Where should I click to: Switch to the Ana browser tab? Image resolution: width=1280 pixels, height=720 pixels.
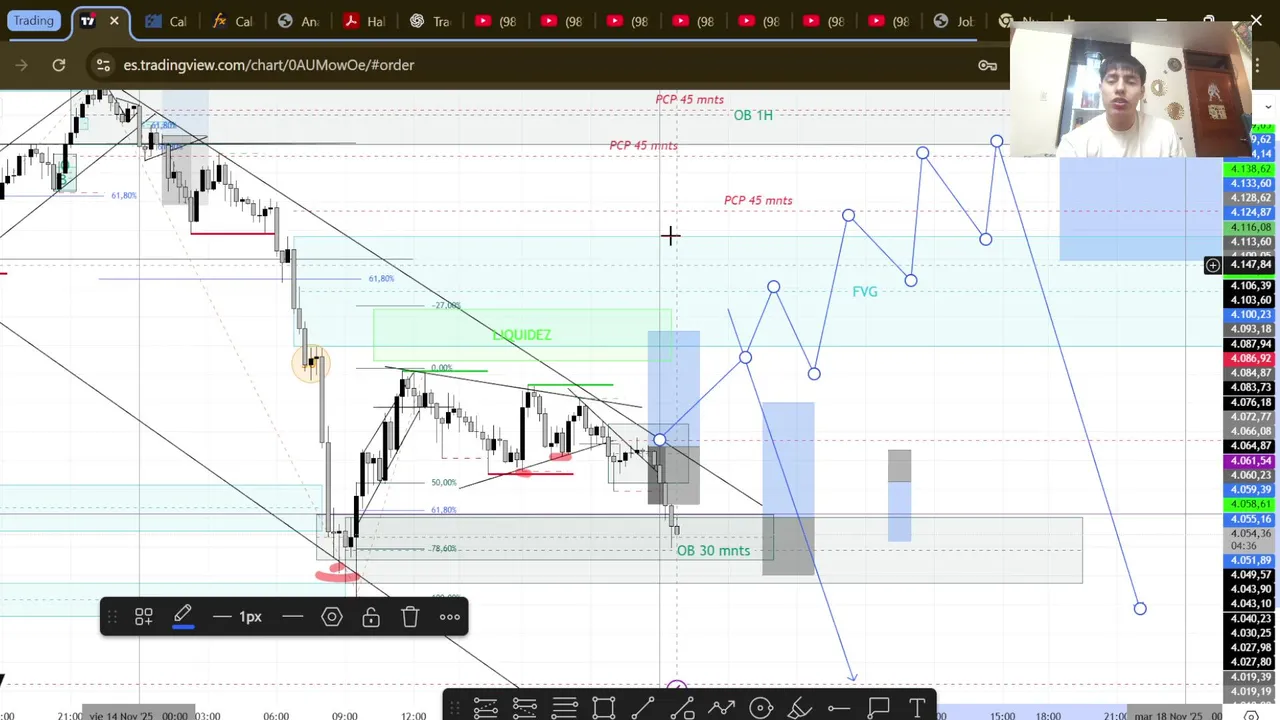298,21
